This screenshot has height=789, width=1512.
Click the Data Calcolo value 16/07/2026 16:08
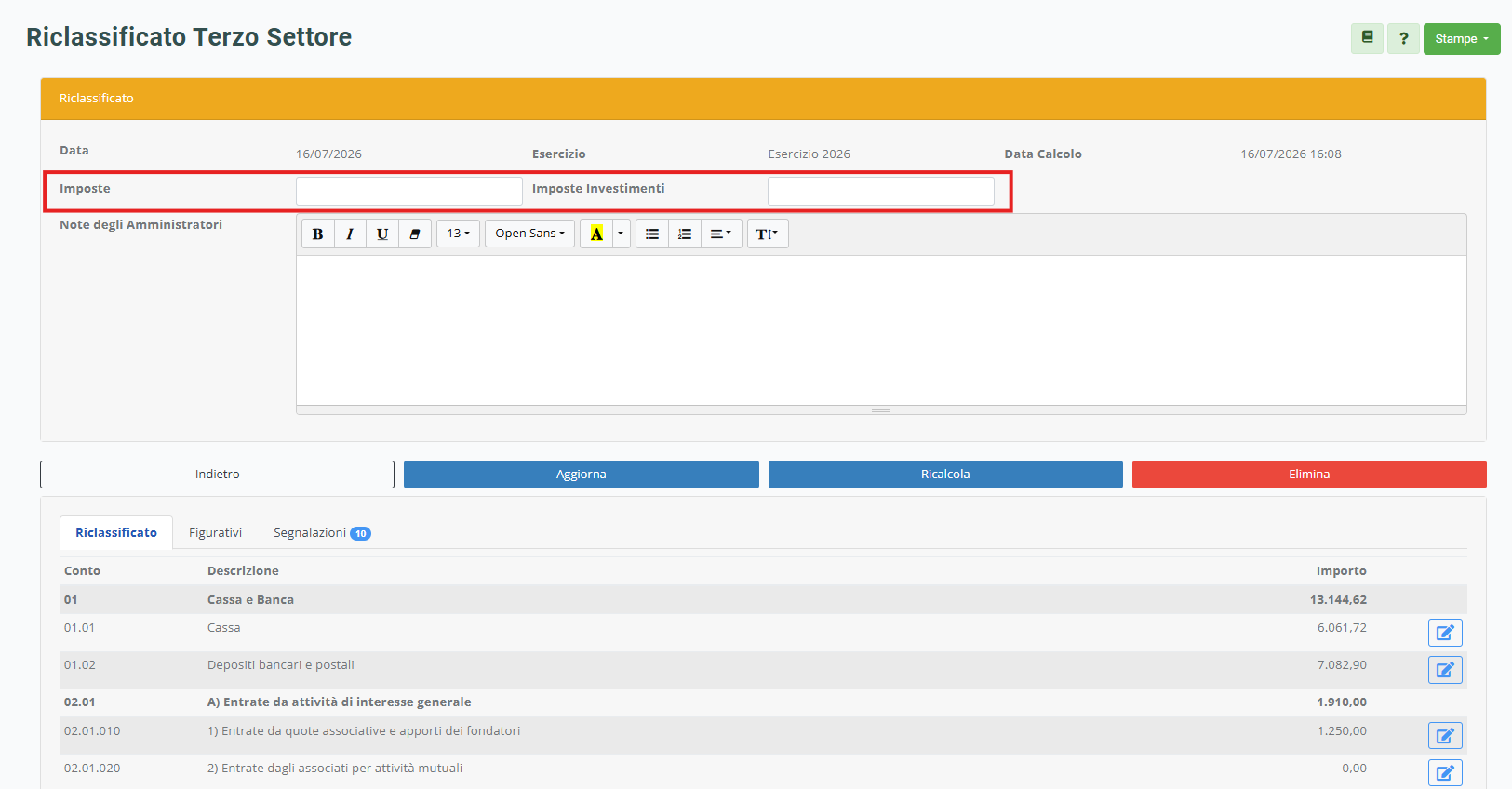click(1291, 154)
